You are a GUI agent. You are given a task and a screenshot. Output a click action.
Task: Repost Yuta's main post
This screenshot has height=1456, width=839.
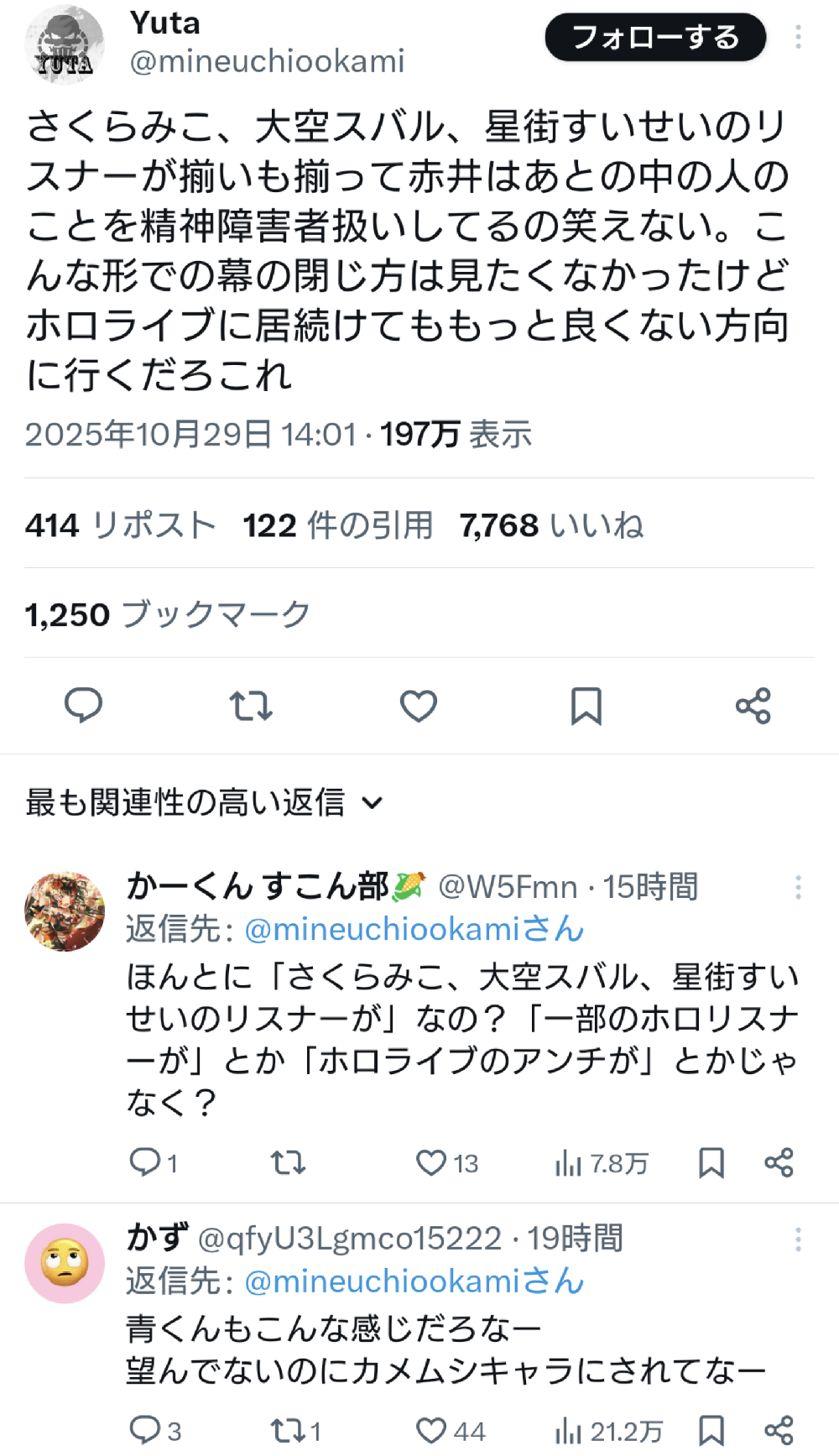pyautogui.click(x=251, y=706)
